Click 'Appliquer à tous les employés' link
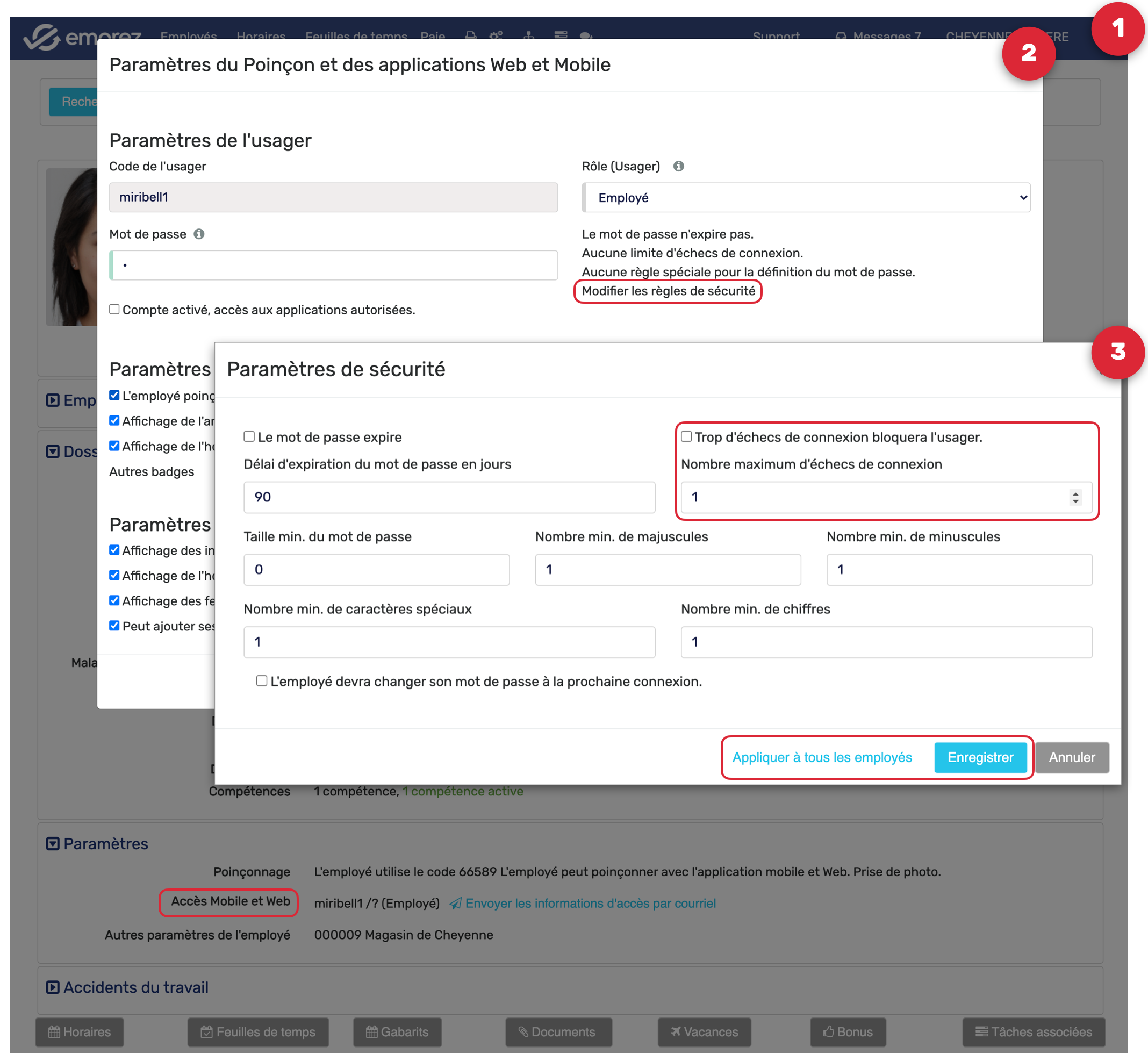Screen dimensions: 1148x1061 point(822,758)
